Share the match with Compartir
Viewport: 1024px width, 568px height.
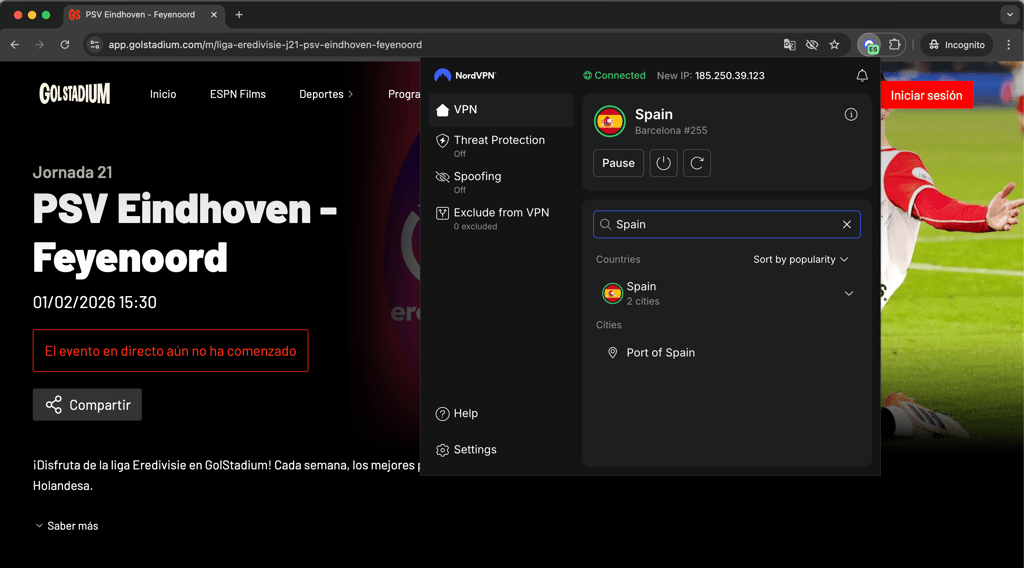click(x=88, y=405)
